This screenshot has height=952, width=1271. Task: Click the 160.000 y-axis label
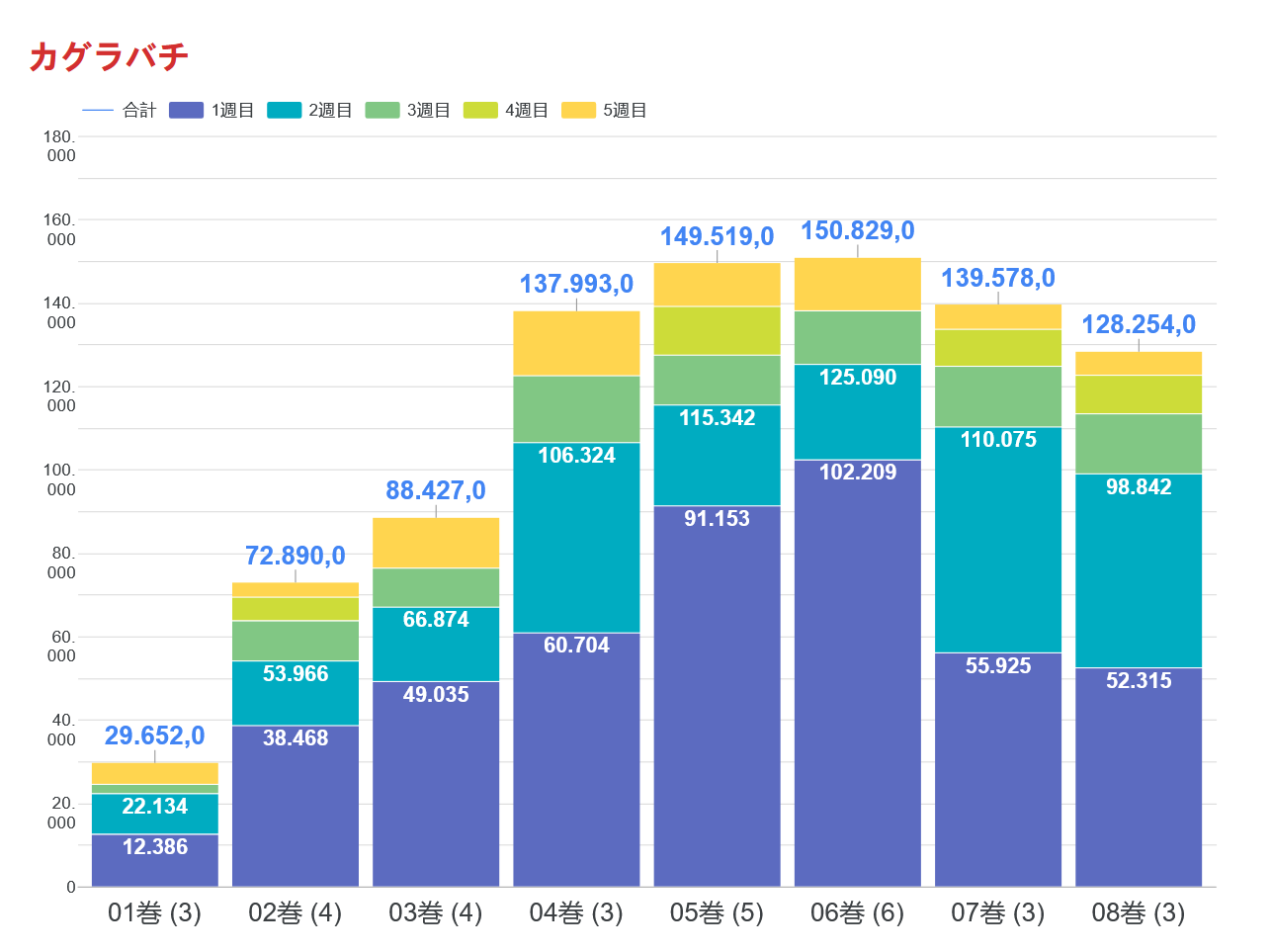[x=59, y=229]
